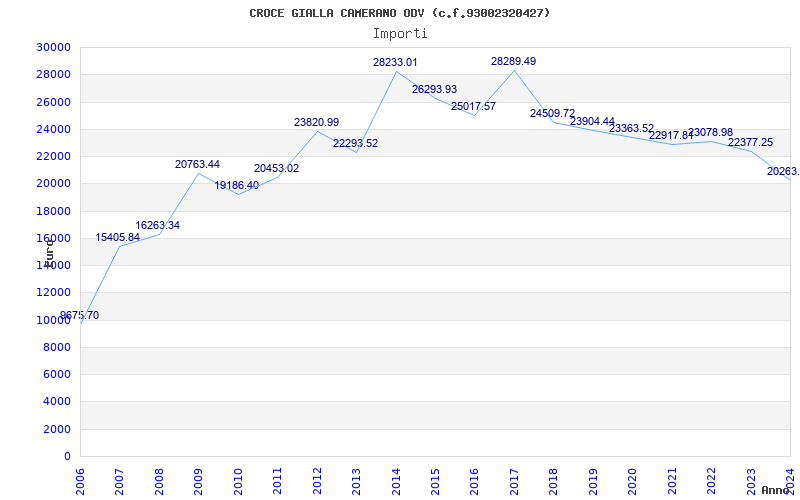Click the x-axis year 2010
800x500 pixels.
pos(238,481)
